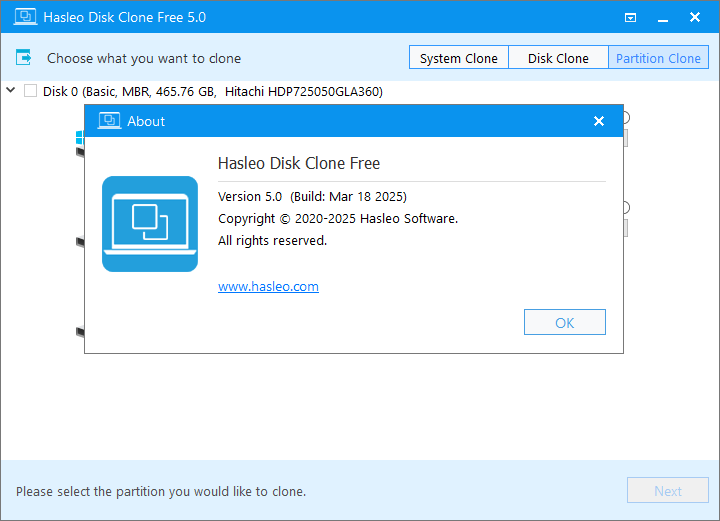Select the Partition Clone tab

coord(658,58)
